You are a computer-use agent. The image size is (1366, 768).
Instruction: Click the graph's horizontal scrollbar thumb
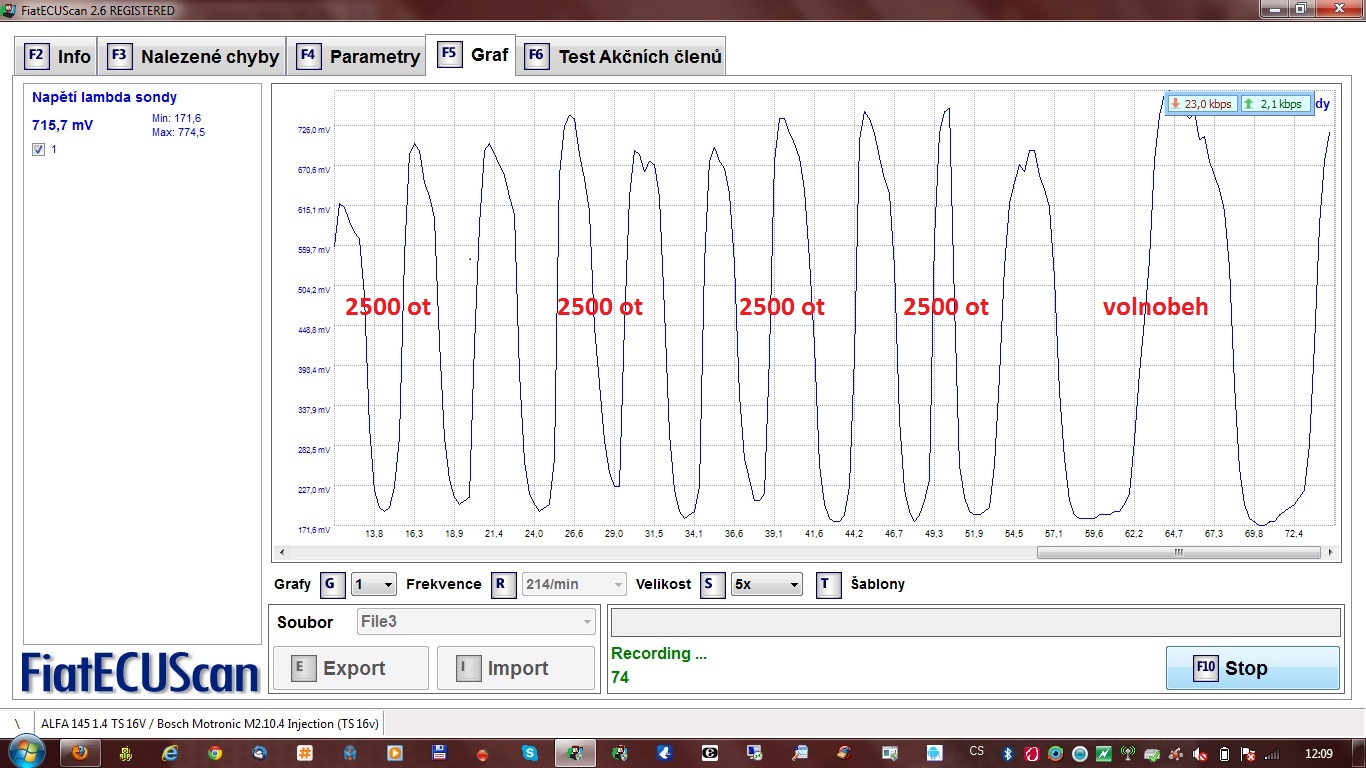1178,552
